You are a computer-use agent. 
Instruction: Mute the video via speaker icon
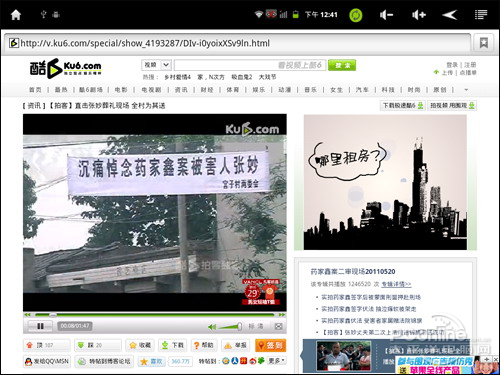pyautogui.click(x=212, y=327)
